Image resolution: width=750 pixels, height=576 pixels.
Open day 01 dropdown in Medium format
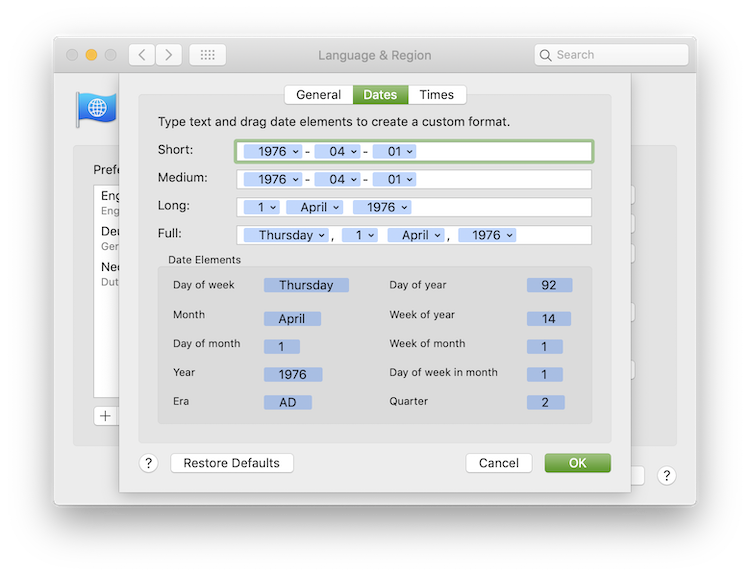(x=395, y=179)
